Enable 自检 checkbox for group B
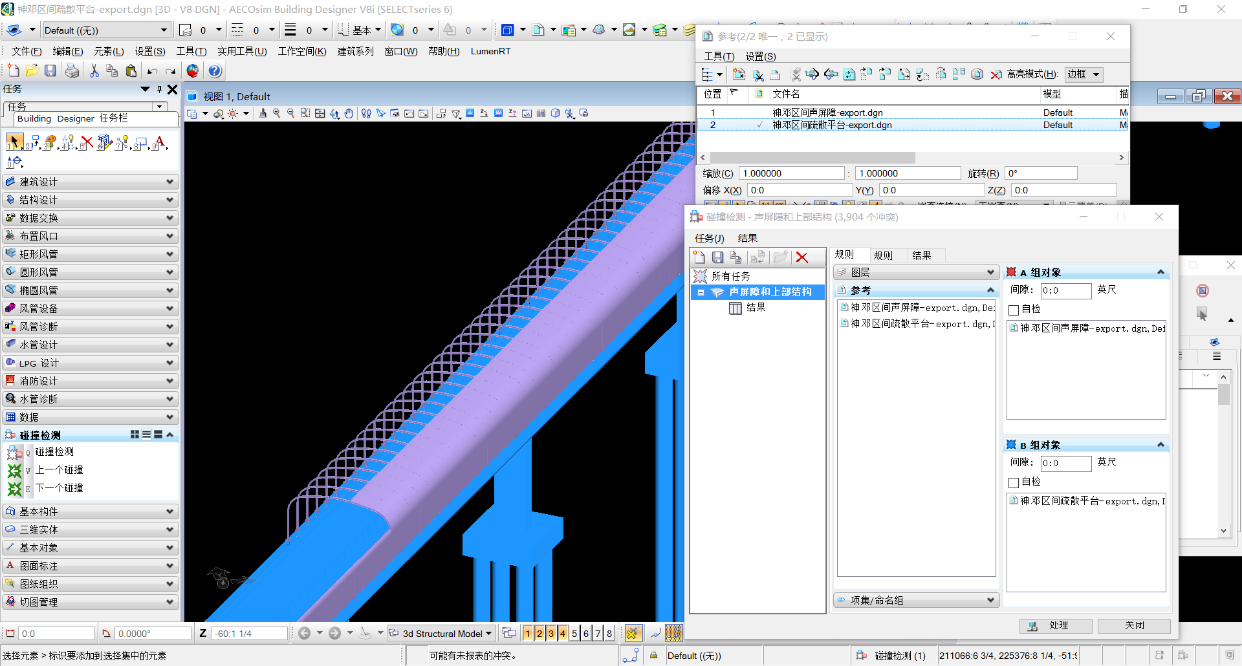Screen dimensions: 1242x666 pos(1015,483)
